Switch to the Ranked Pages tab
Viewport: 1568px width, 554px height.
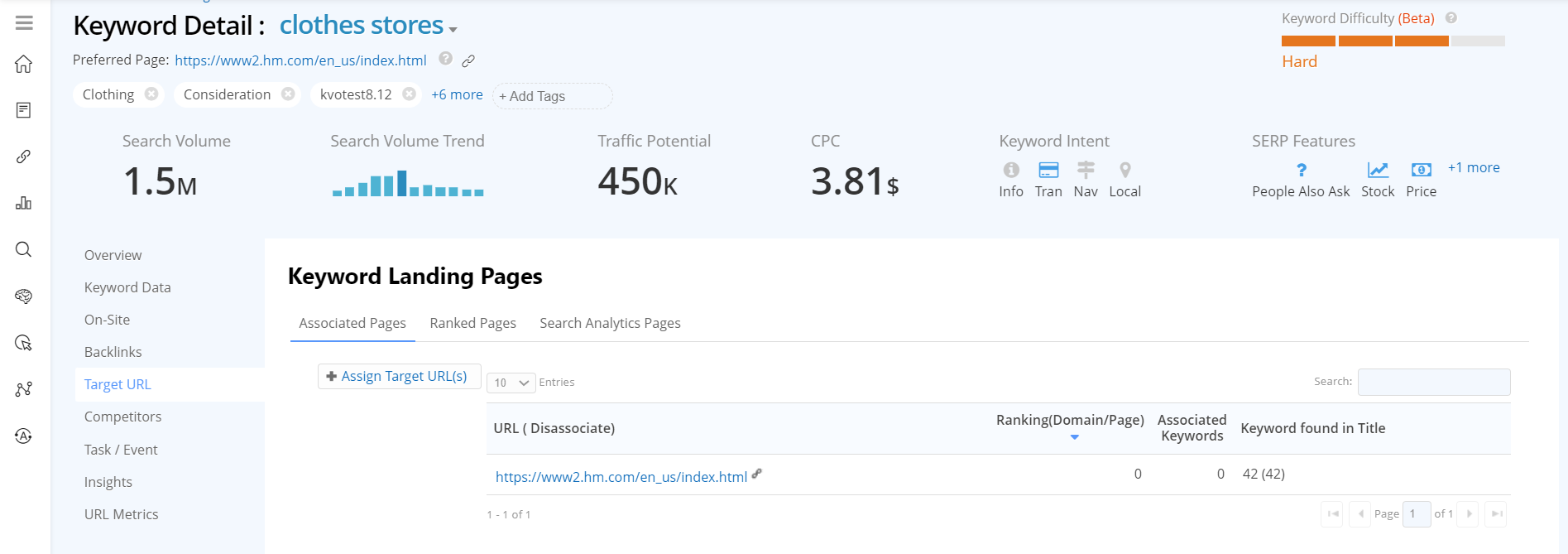tap(472, 323)
